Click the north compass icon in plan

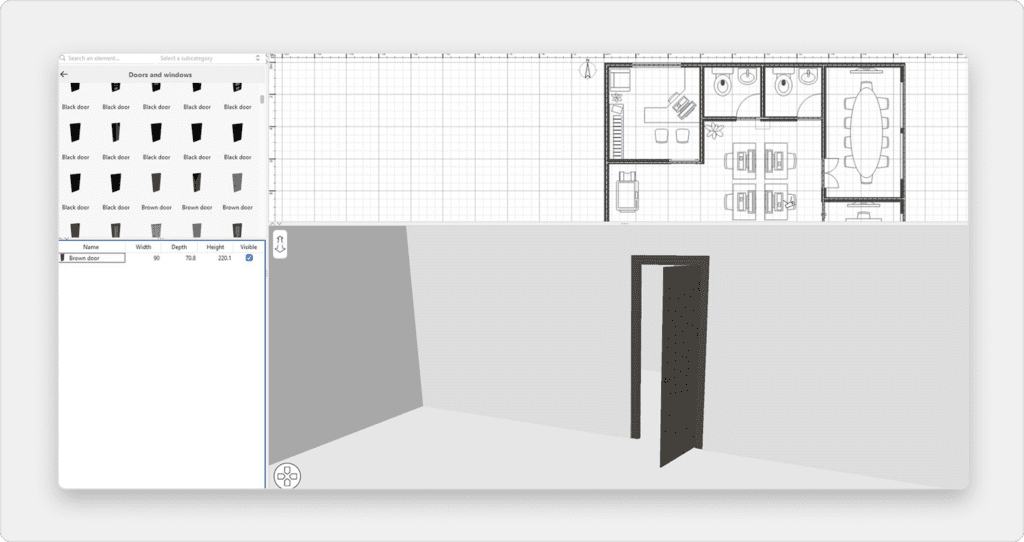588,68
